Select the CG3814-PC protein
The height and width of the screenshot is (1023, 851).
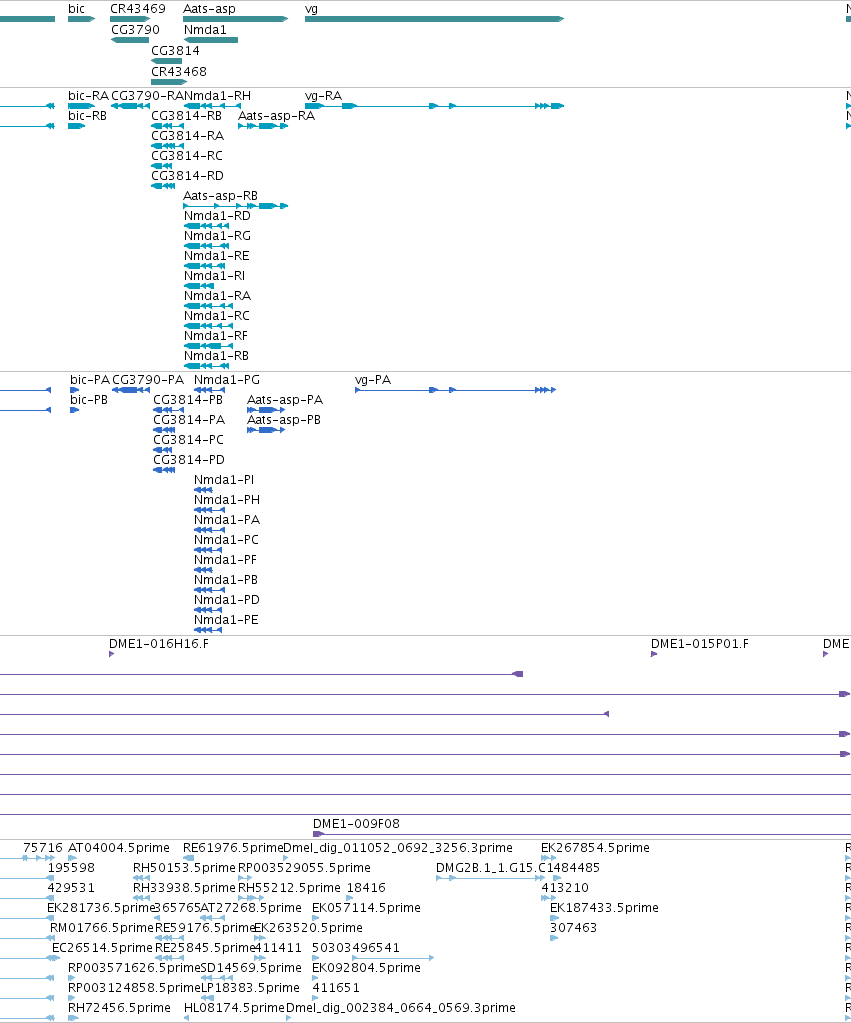[x=162, y=450]
